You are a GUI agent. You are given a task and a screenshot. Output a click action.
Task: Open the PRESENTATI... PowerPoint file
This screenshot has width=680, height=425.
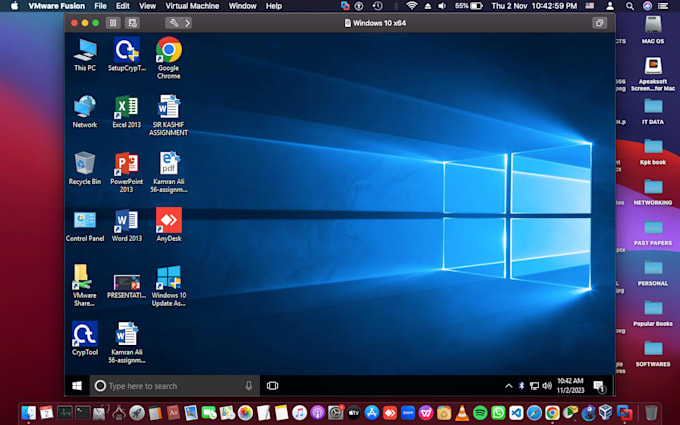pos(127,286)
